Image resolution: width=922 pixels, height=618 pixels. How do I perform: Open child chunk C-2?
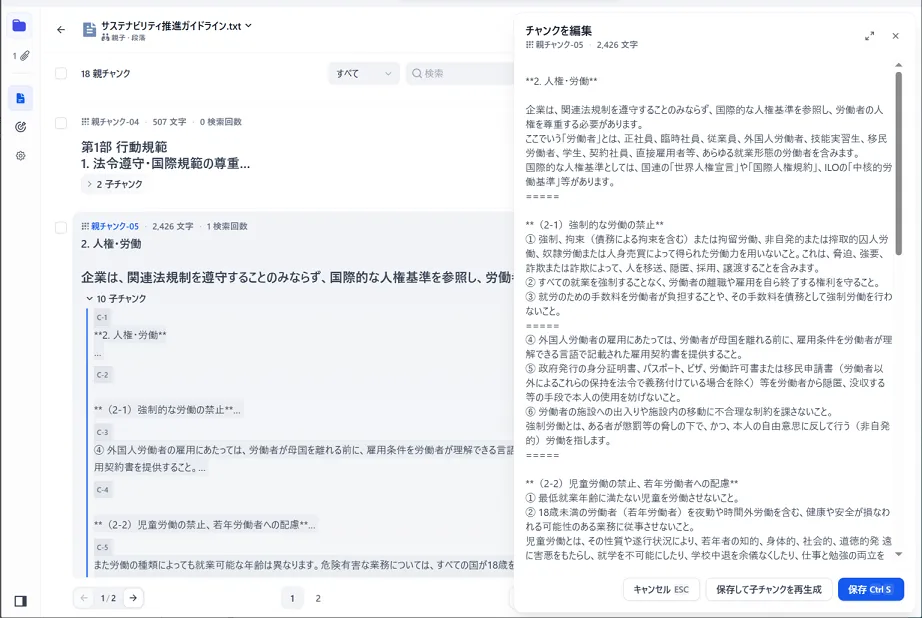point(102,375)
